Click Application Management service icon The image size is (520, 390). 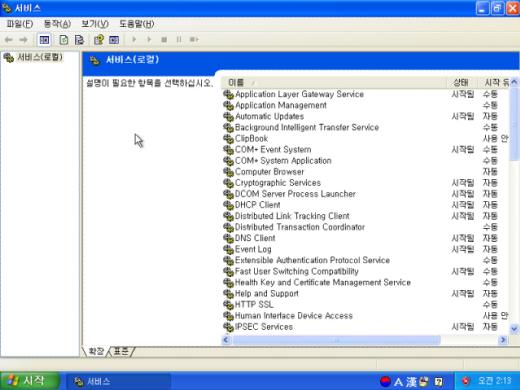228,105
